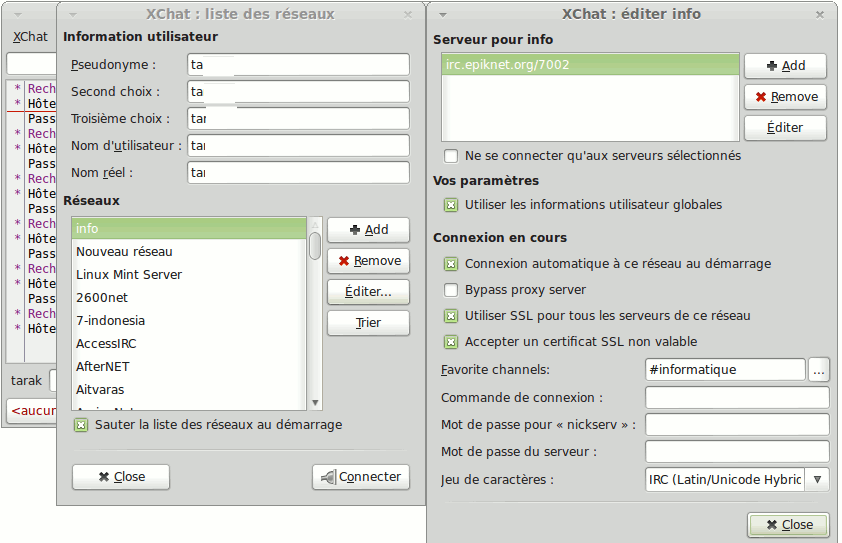Screen dimensions: 842x543
Task: Edit the Second choix field
Action: click(x=298, y=92)
